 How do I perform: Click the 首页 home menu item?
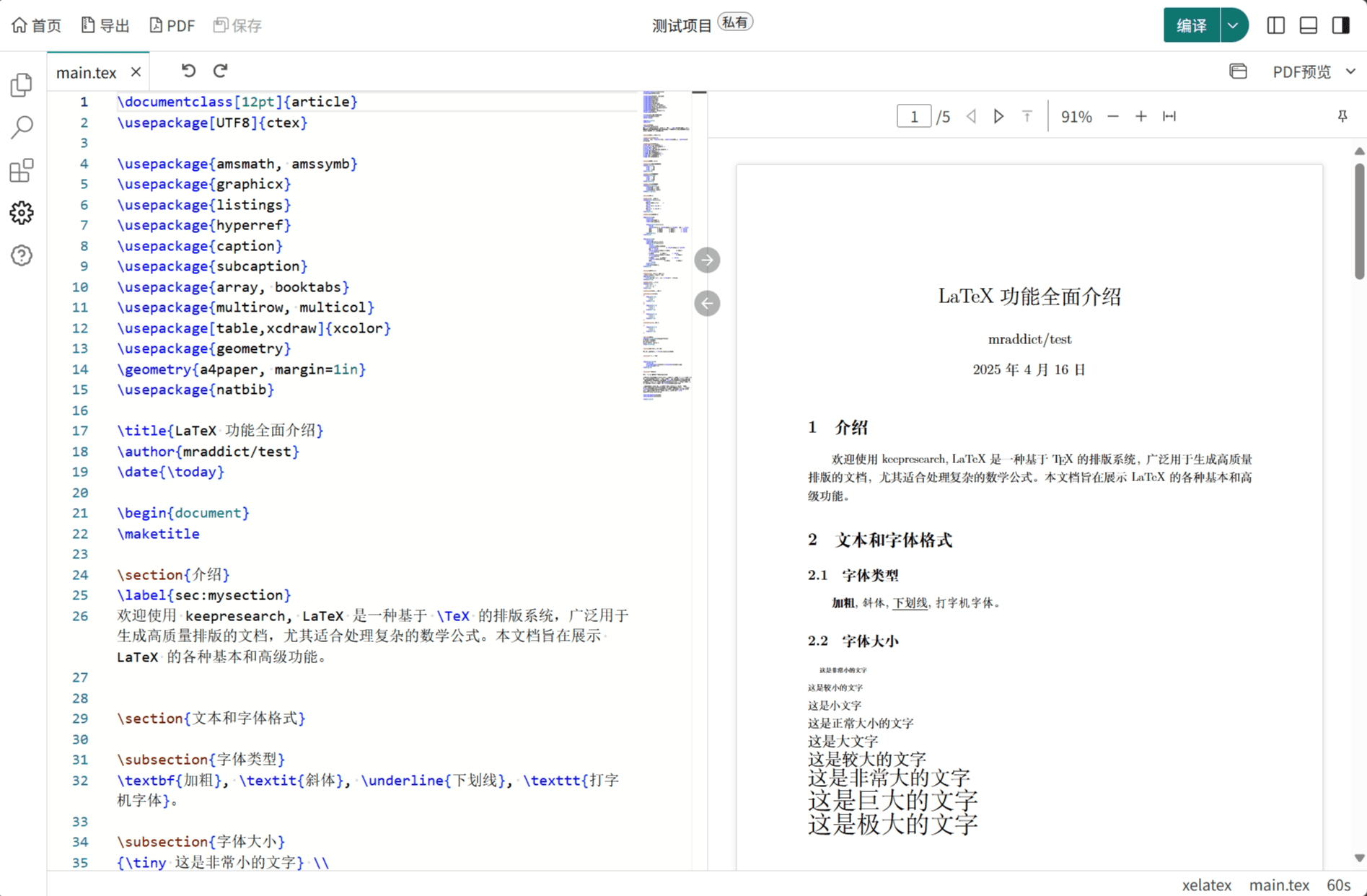tap(37, 25)
